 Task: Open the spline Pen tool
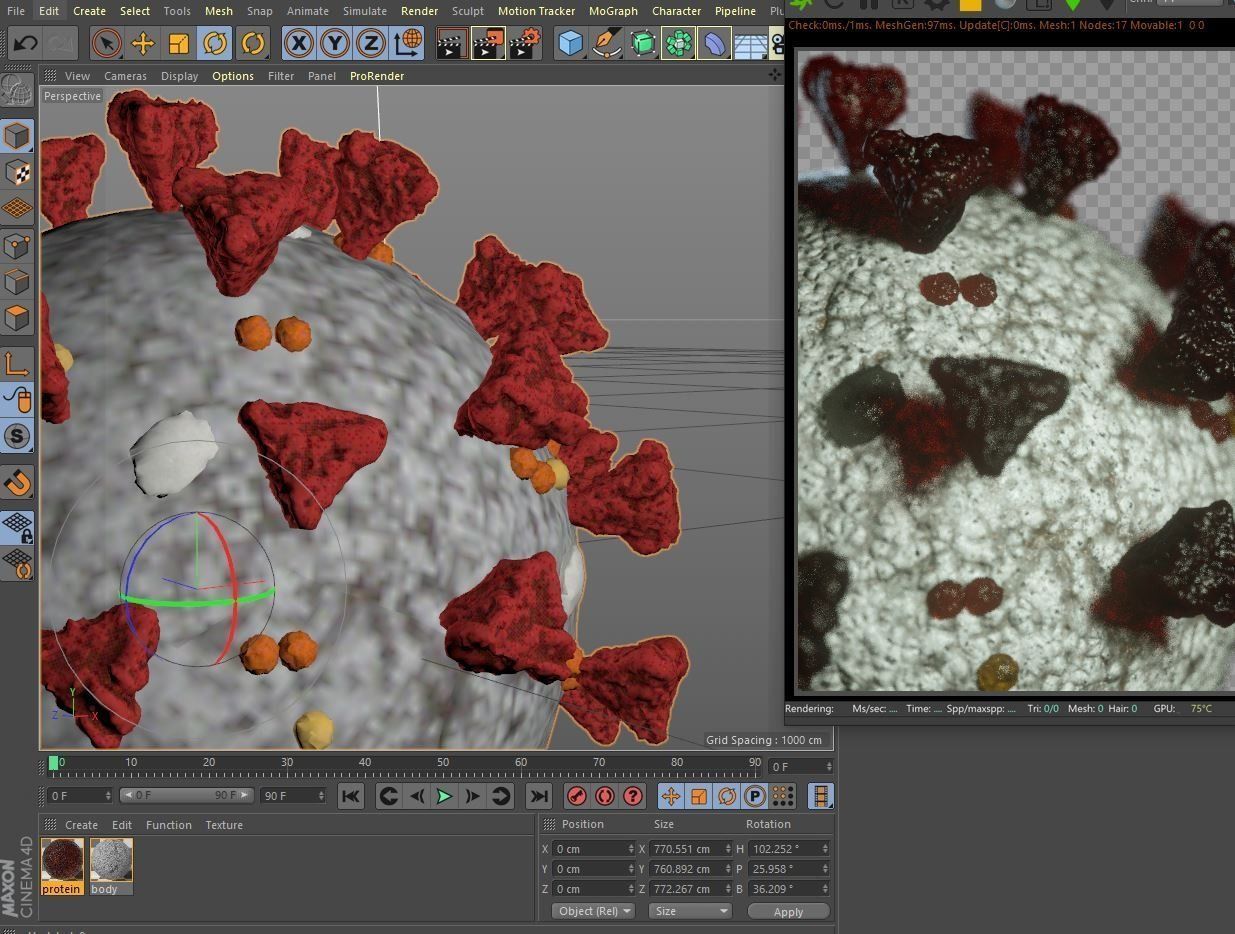pyautogui.click(x=606, y=43)
